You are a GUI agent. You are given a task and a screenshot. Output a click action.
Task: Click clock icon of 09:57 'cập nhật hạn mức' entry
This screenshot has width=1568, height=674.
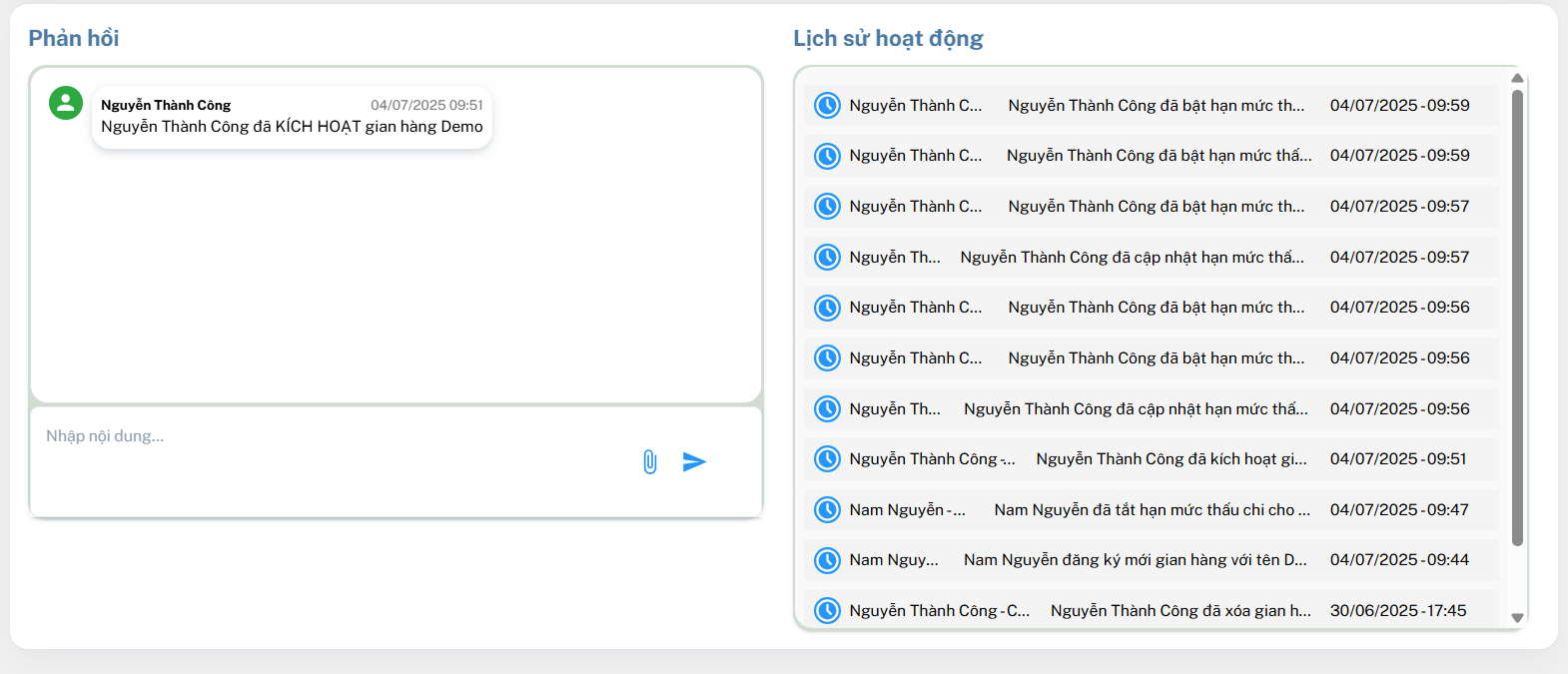pos(827,258)
